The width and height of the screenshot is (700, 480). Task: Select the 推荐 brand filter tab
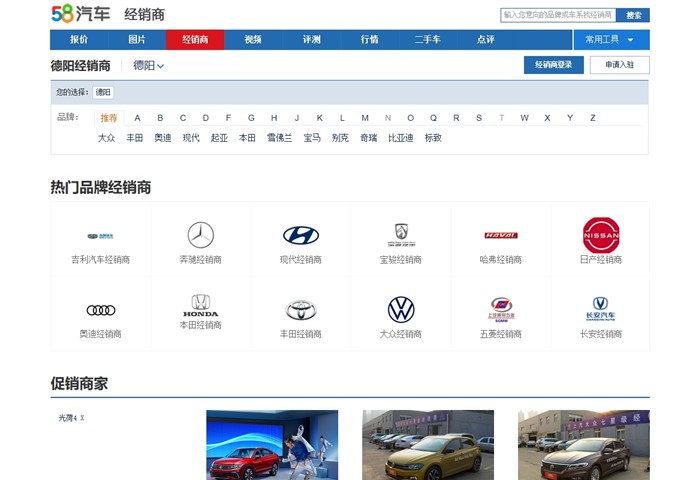click(109, 118)
